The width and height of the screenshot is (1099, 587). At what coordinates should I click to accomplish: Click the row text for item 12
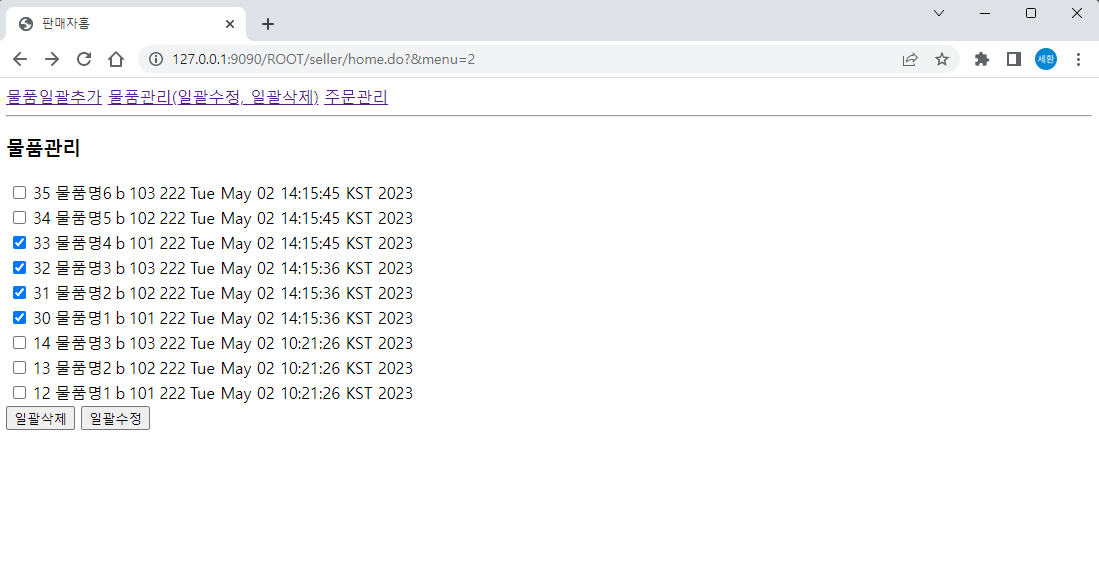223,394
